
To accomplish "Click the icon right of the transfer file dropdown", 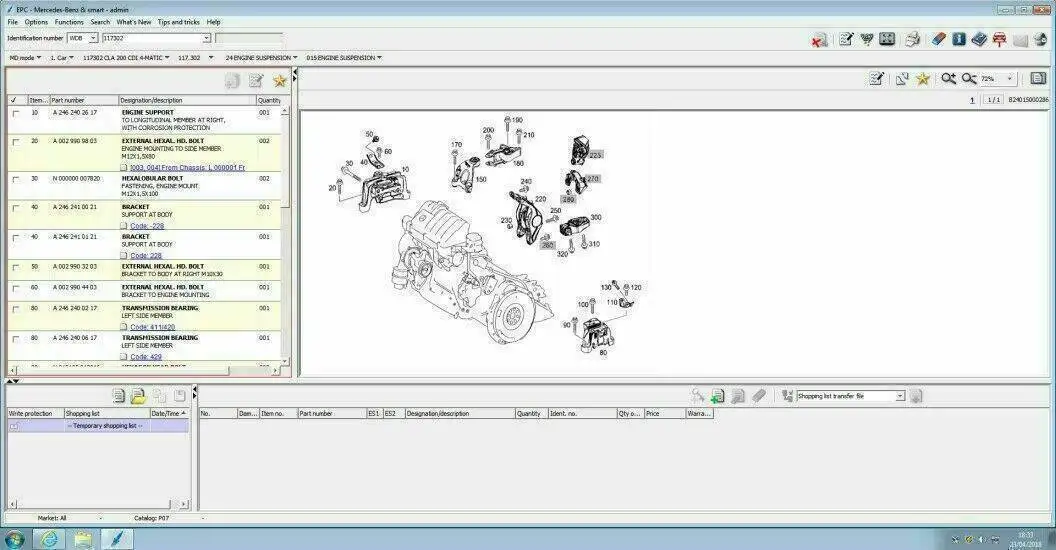I will click(x=915, y=396).
